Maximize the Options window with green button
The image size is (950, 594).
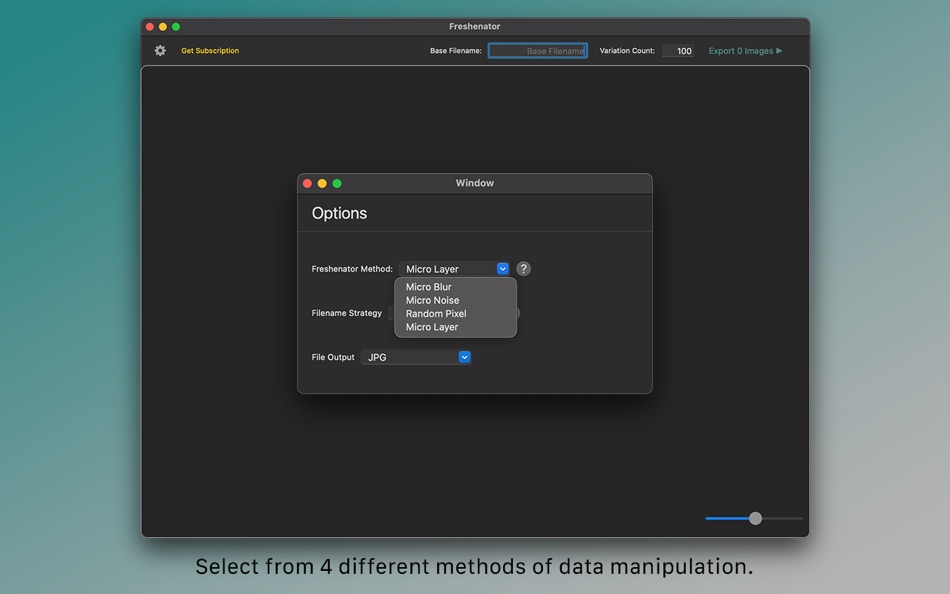(x=337, y=183)
